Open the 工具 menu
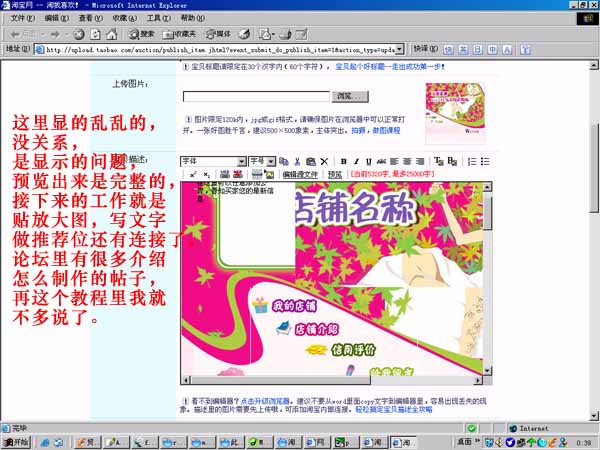 pos(159,18)
